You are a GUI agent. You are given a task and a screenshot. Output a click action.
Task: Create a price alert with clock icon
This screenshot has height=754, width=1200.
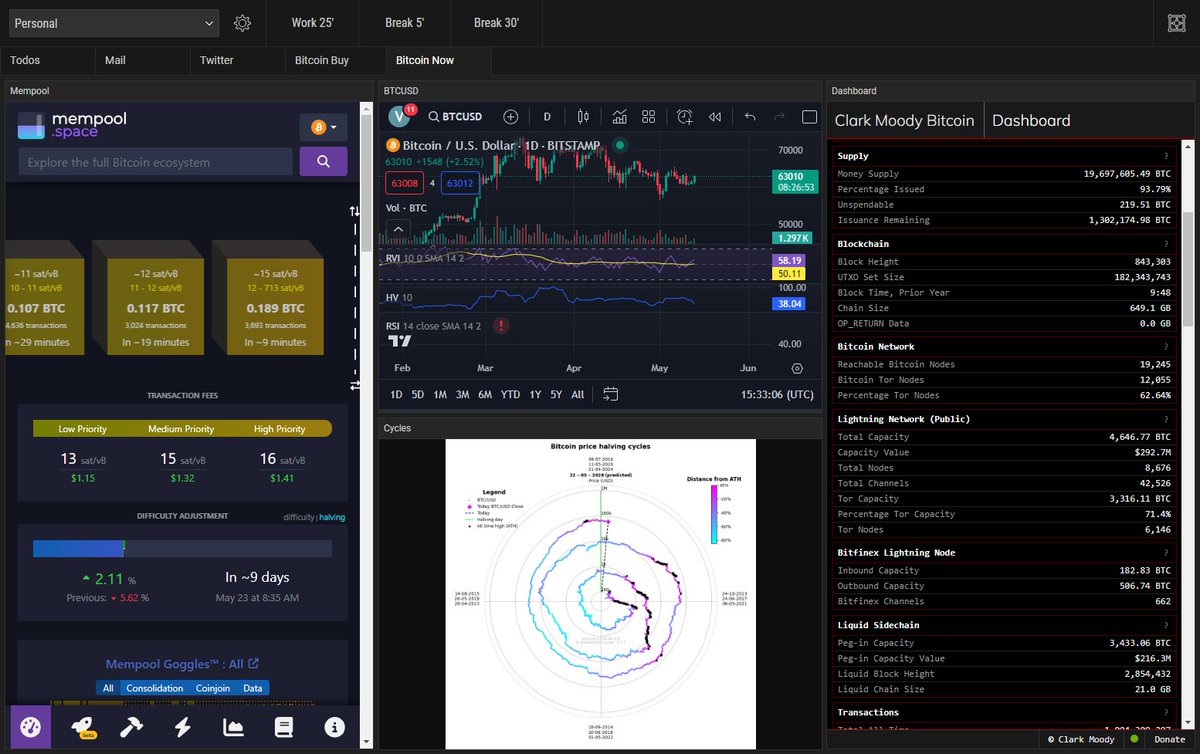(x=685, y=117)
